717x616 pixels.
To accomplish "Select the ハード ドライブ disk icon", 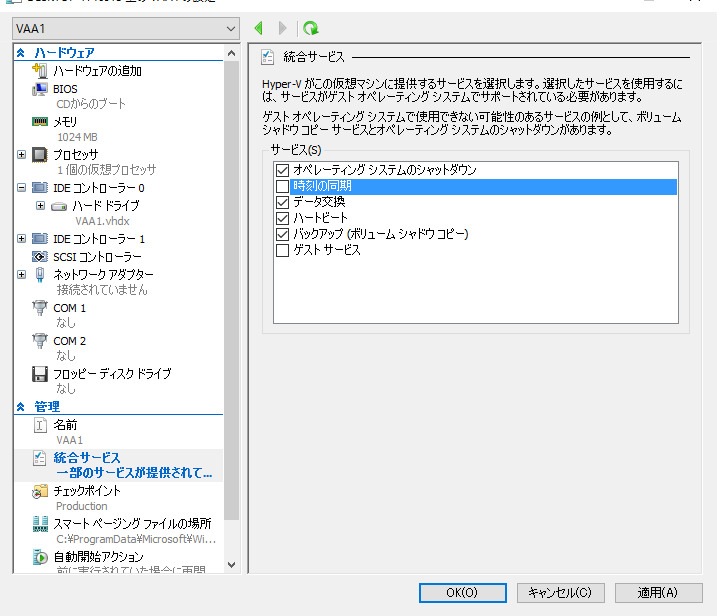I will (59, 206).
